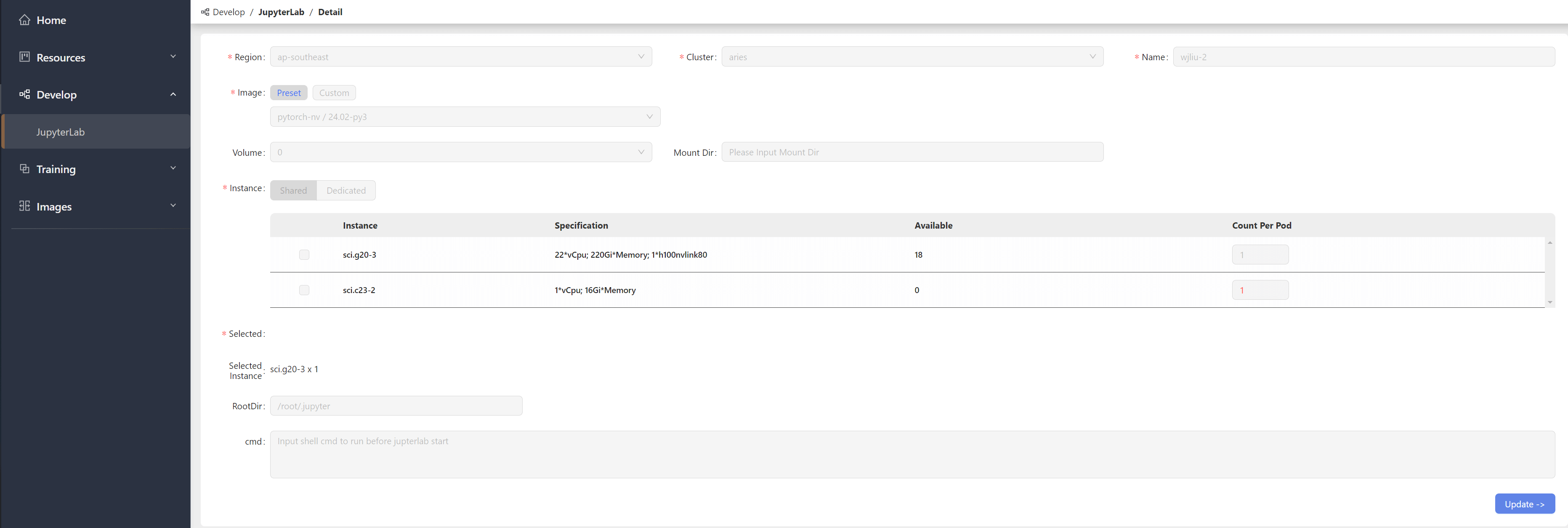Click the Count Per Pod column header

click(1262, 225)
